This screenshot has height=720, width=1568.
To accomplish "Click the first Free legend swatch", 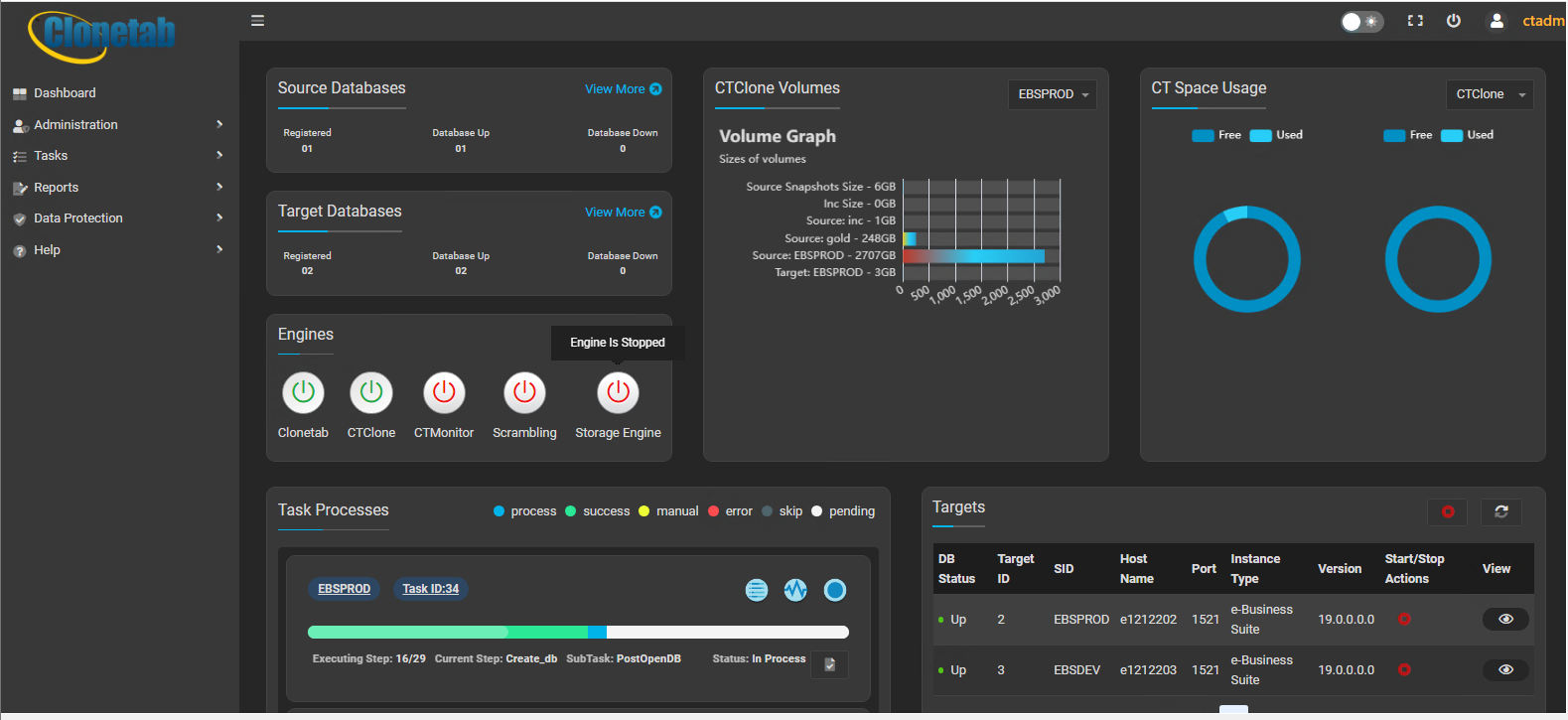I will 1203,136.
